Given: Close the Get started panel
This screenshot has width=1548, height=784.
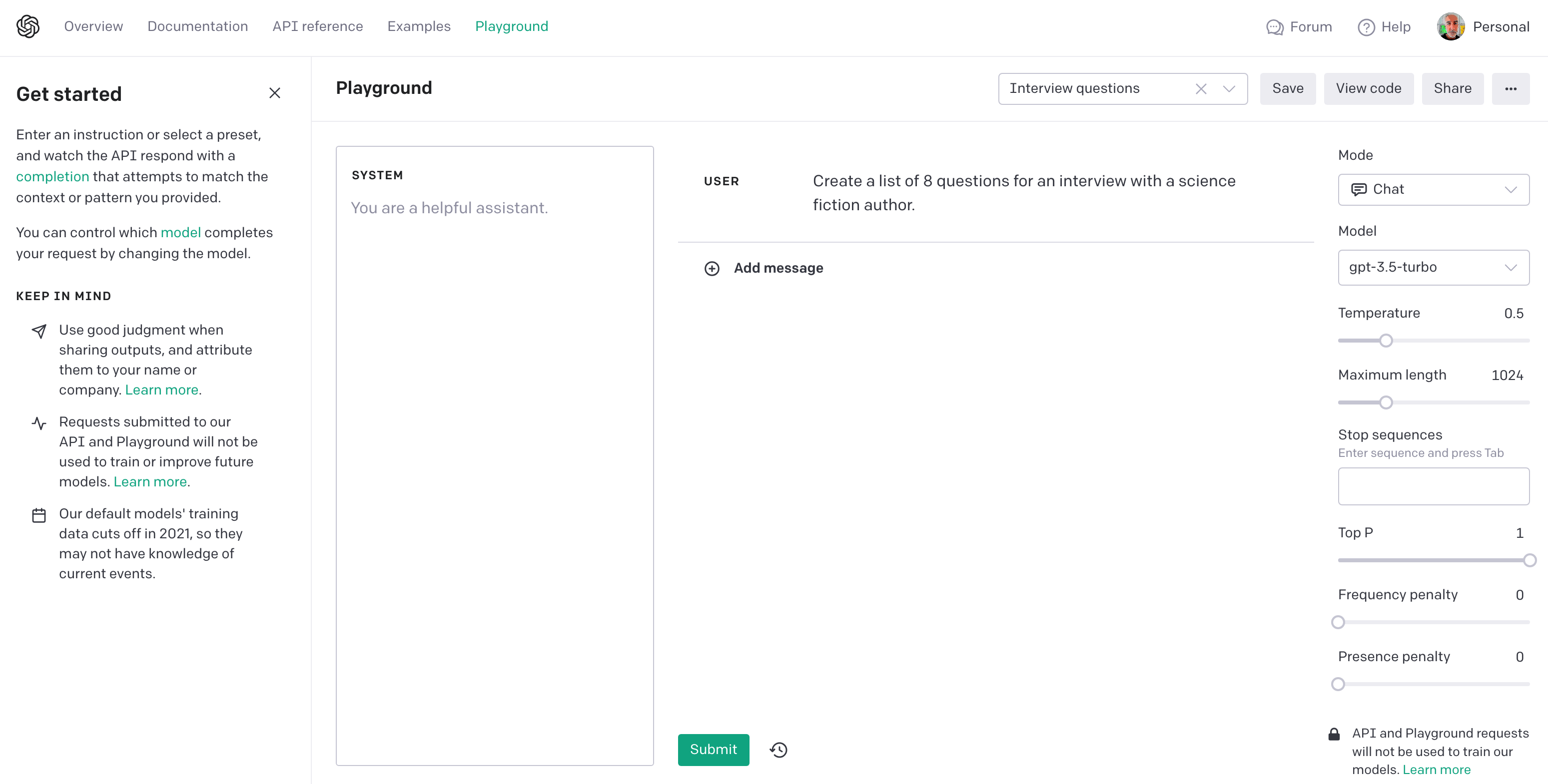Looking at the screenshot, I should (x=275, y=93).
